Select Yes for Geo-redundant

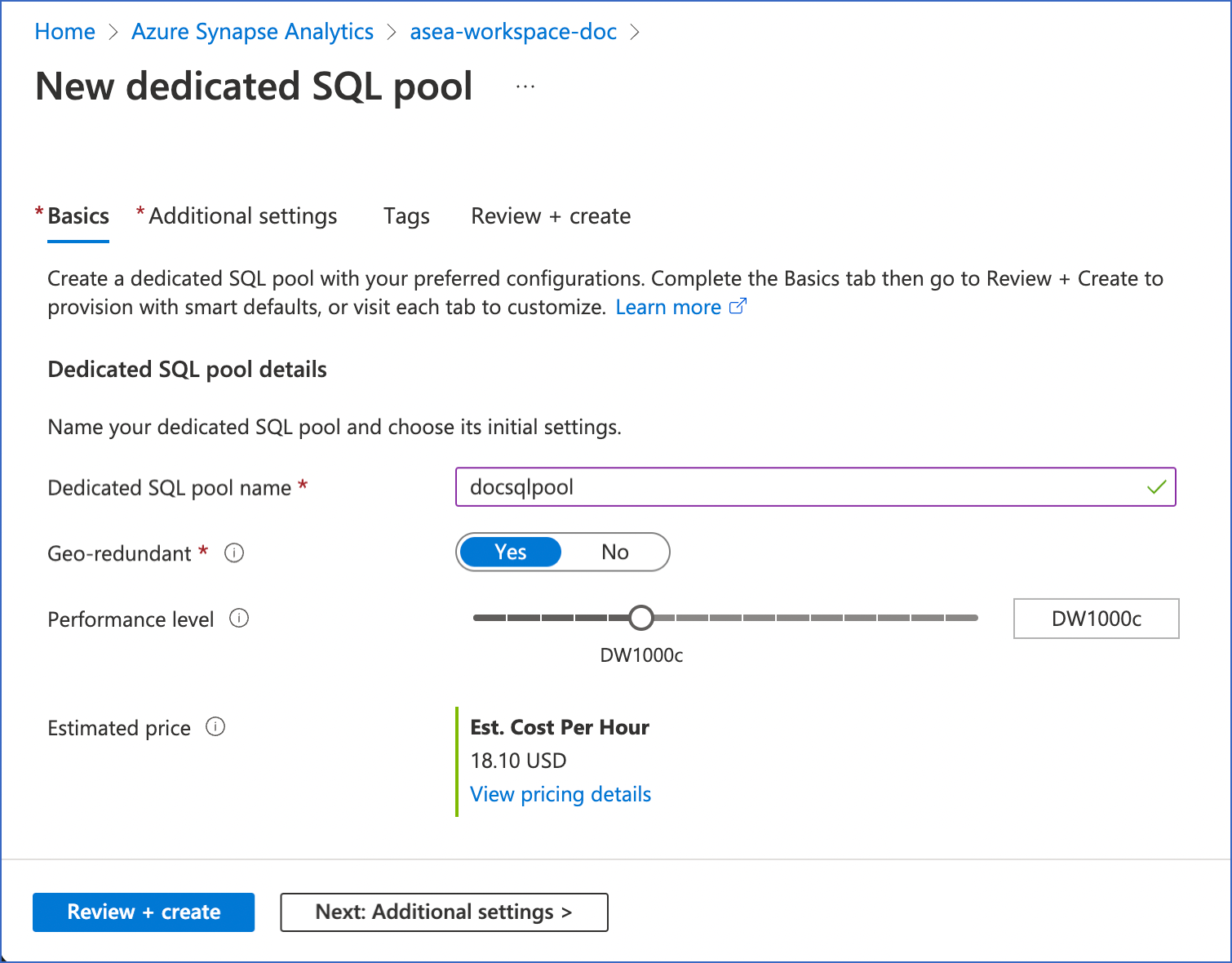[x=511, y=553]
